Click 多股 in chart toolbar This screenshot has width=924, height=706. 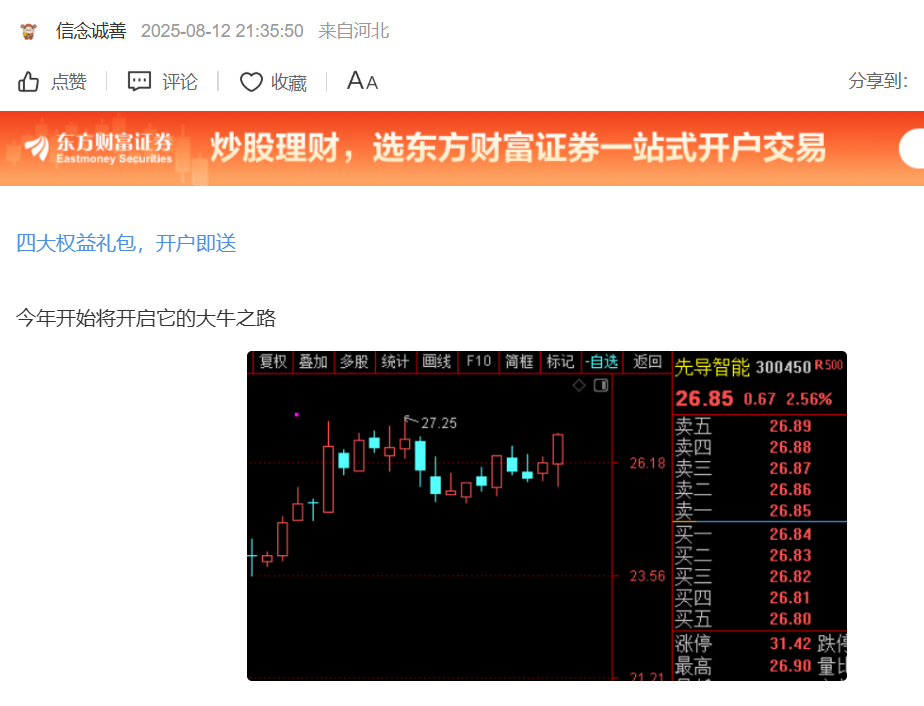[x=354, y=361]
